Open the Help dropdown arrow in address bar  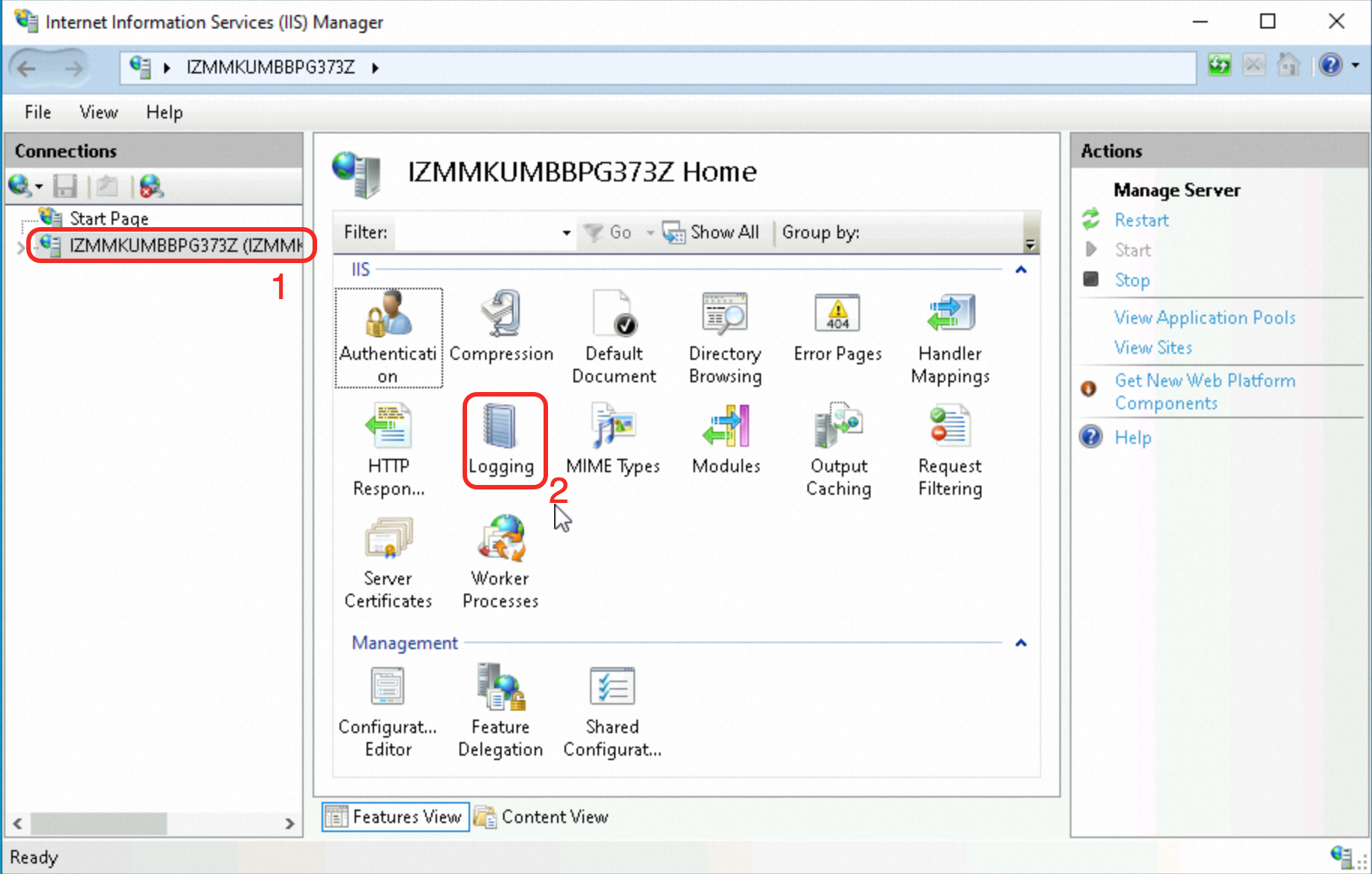[x=1355, y=66]
